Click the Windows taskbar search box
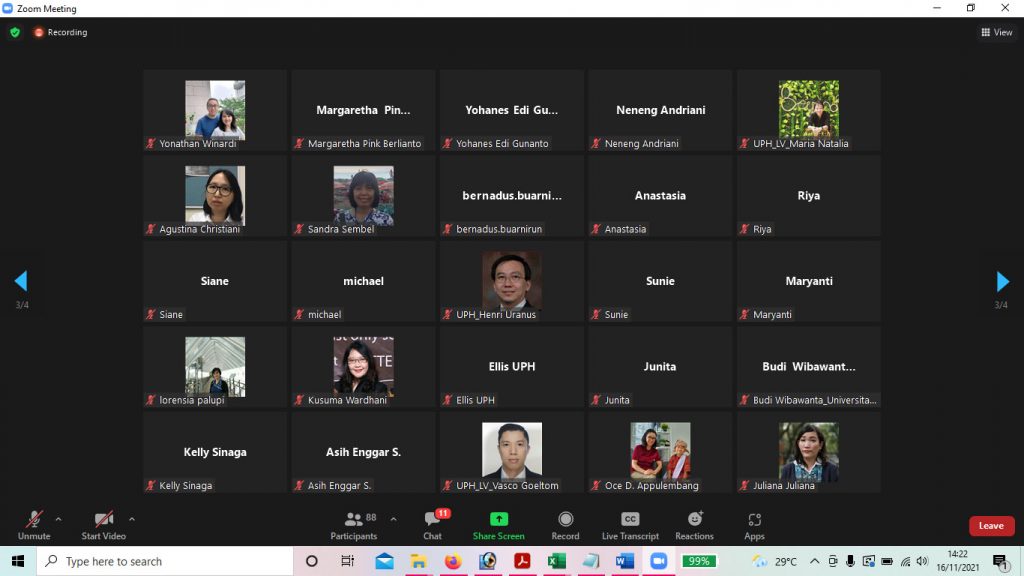 click(x=165, y=561)
